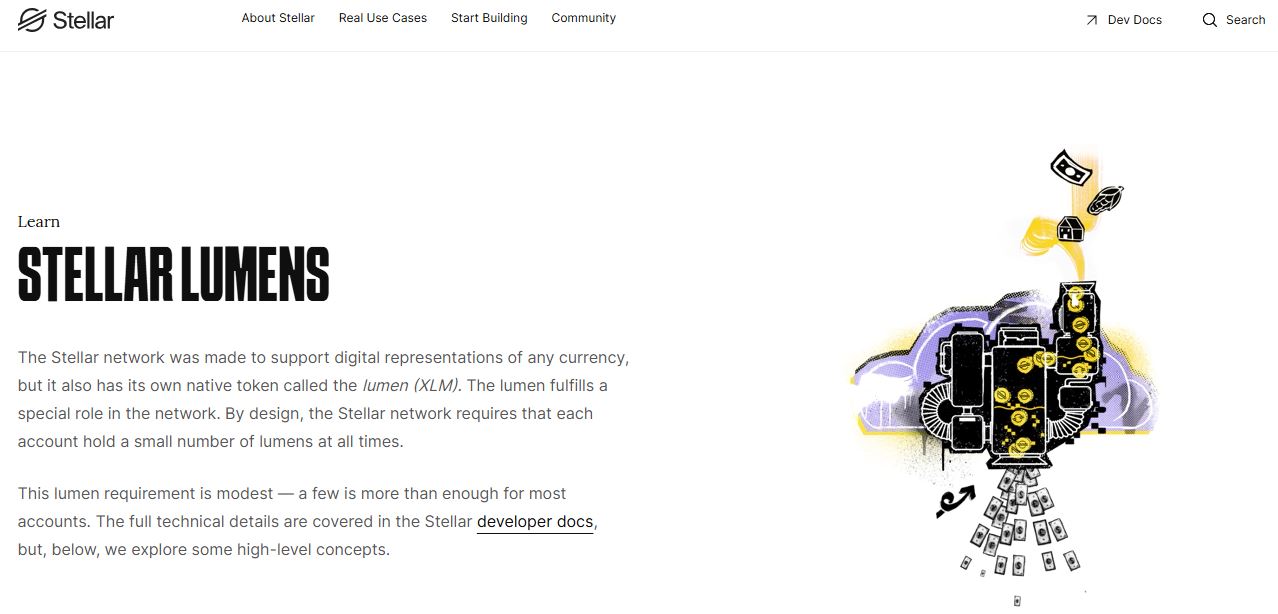Click the banknote icon atop the illustration
The width and height of the screenshot is (1278, 614).
1071,168
